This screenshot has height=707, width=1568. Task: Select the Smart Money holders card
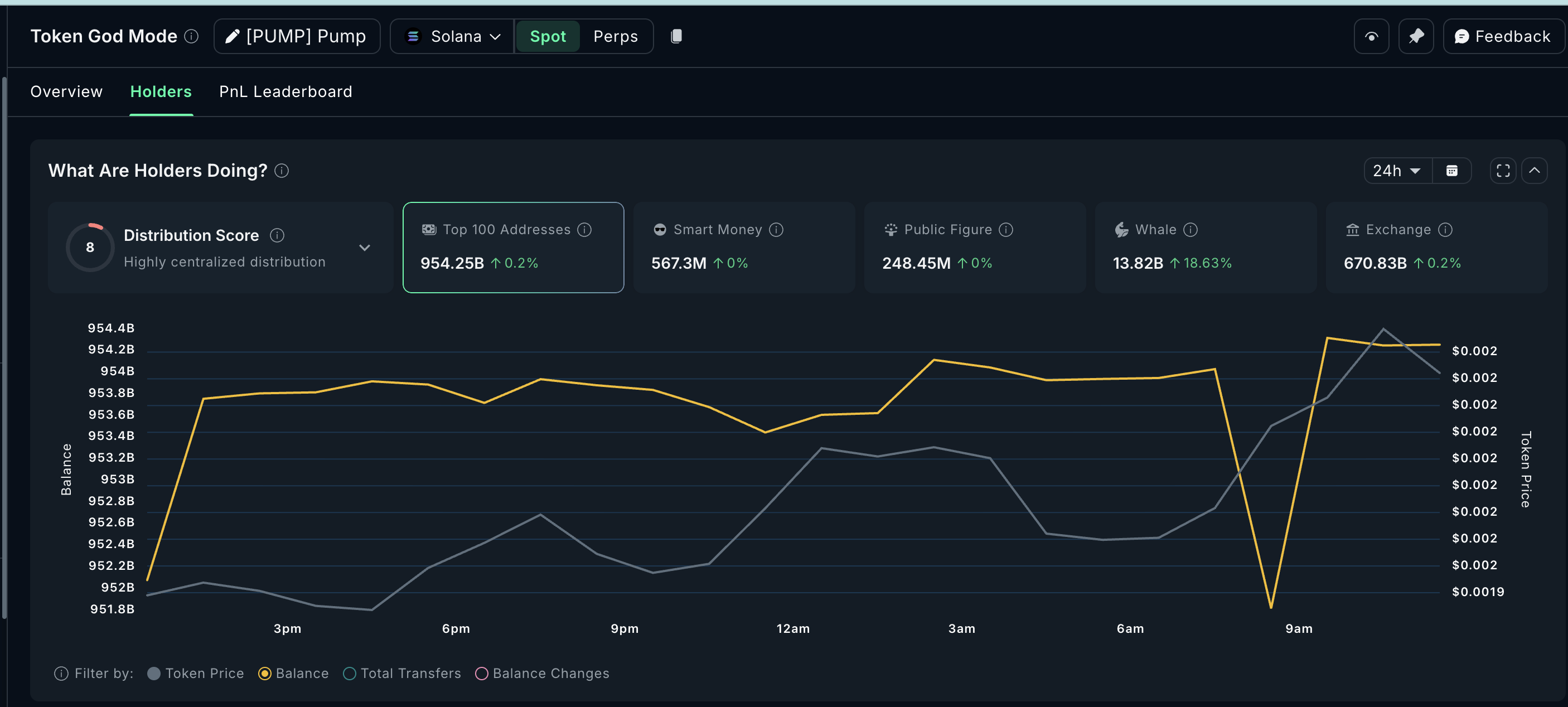[744, 248]
